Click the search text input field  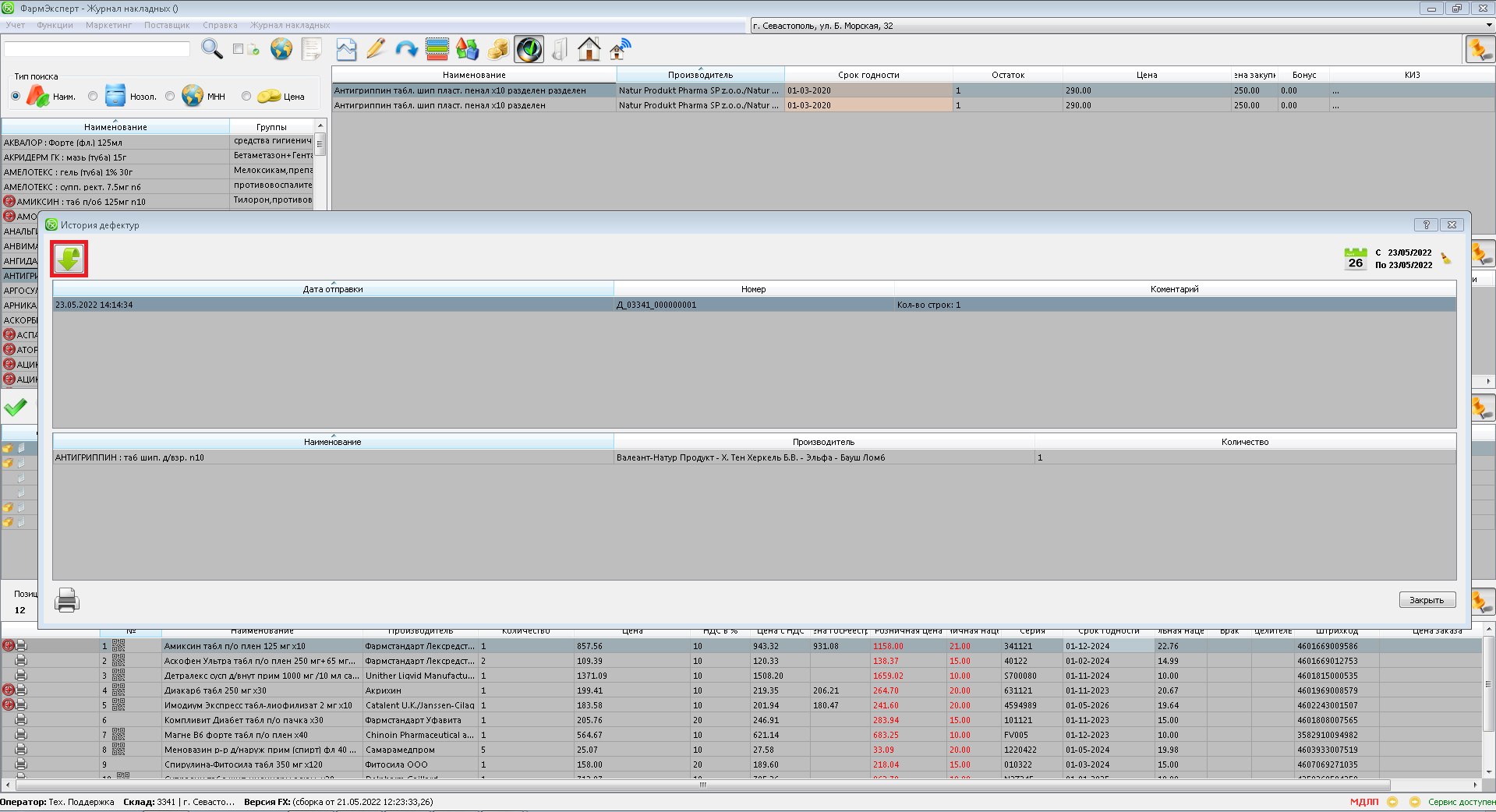point(97,49)
